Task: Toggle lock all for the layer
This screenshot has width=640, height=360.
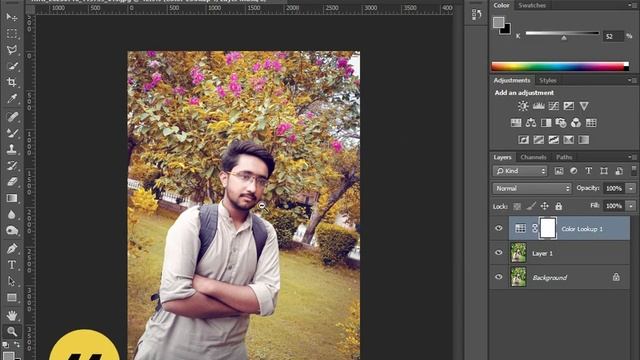Action: coord(558,207)
